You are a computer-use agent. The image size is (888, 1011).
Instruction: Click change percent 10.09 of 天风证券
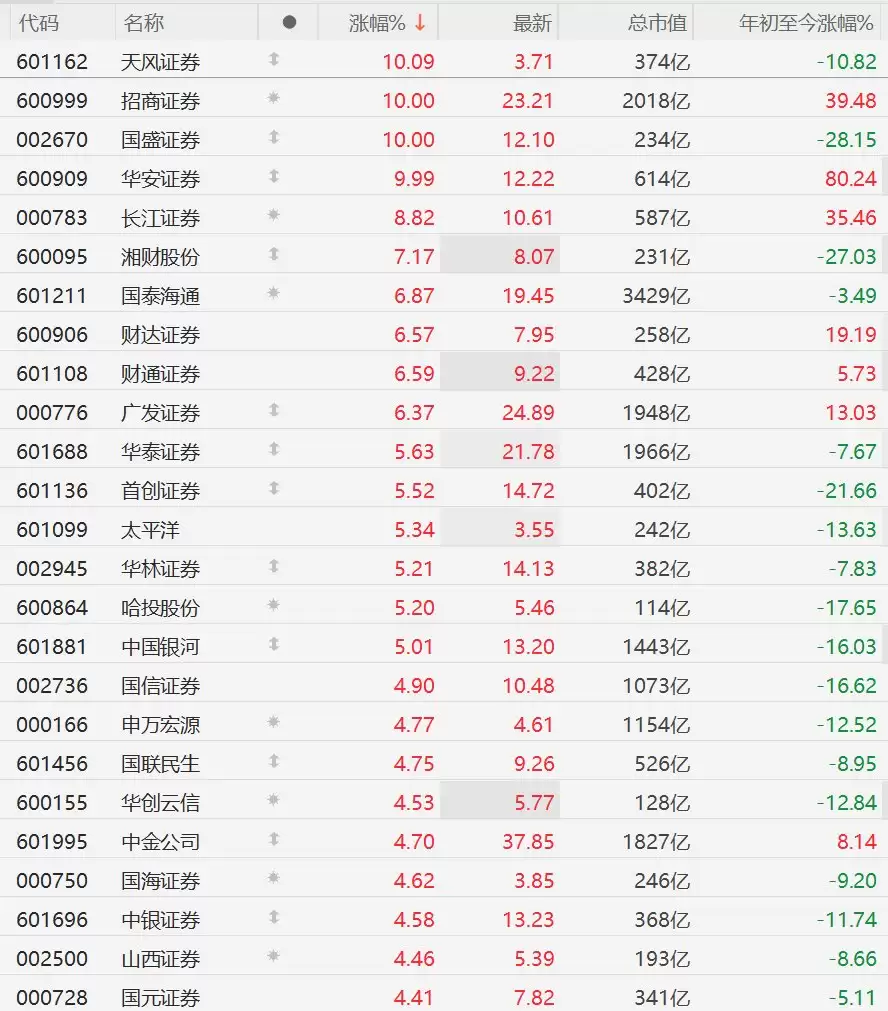pos(408,62)
